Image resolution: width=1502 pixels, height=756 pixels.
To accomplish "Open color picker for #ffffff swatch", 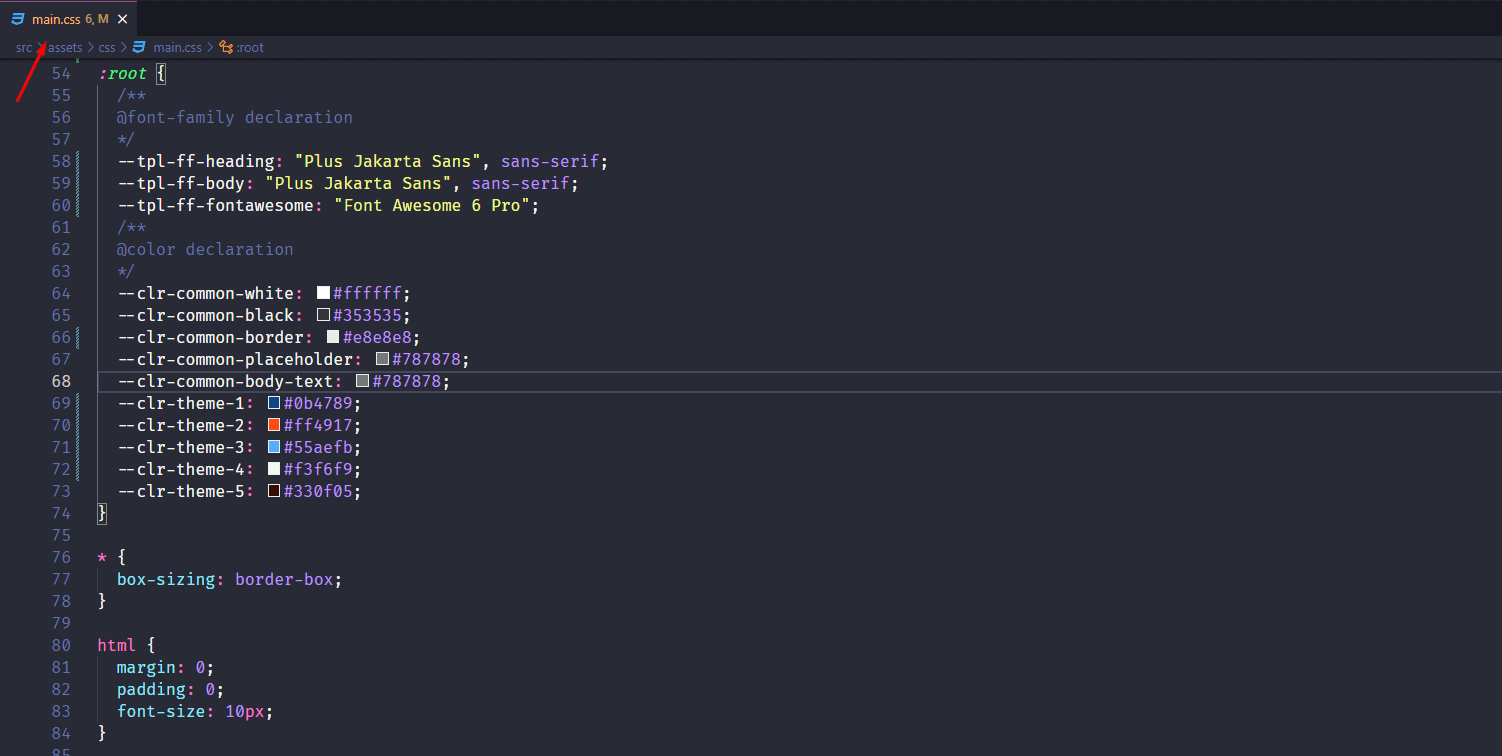I will tap(323, 293).
